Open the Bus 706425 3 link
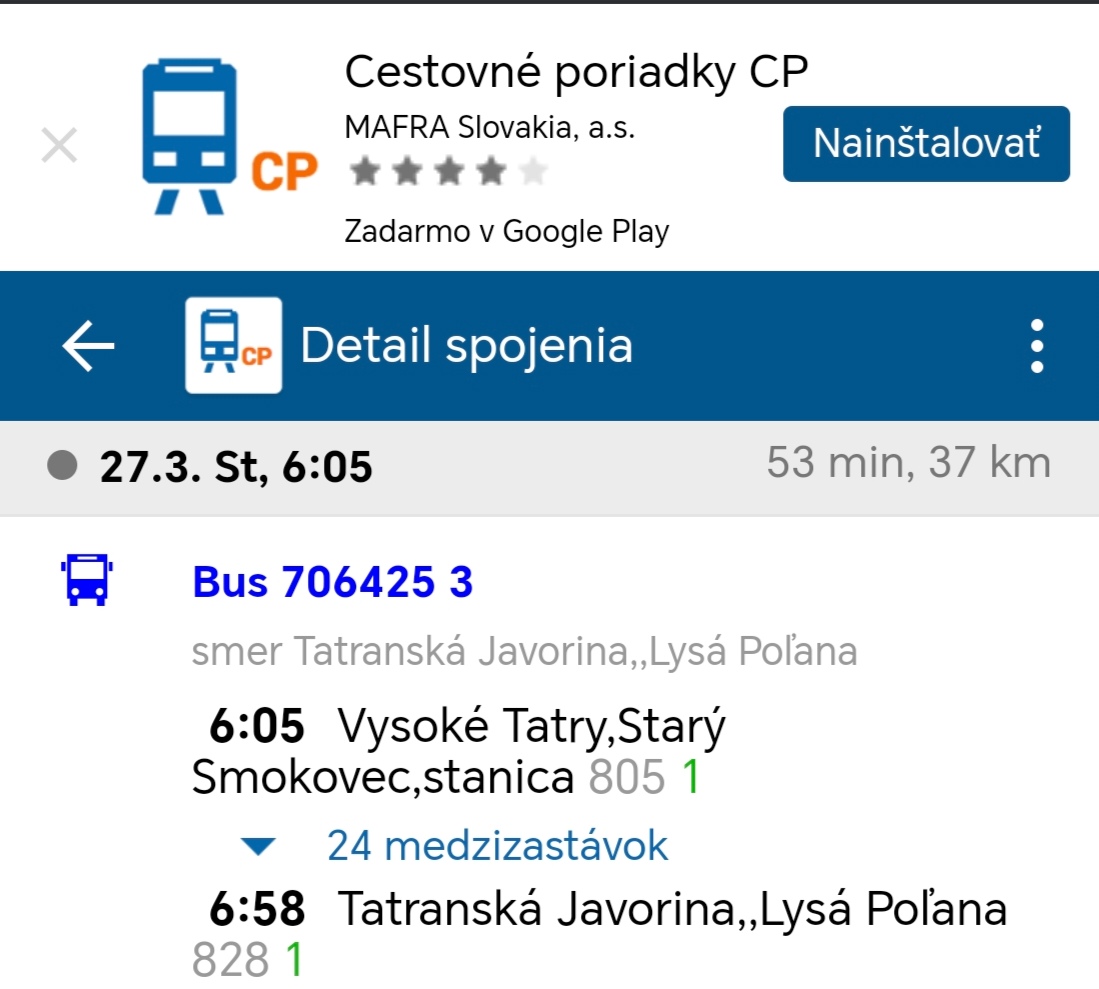This screenshot has width=1099, height=989. tap(332, 582)
